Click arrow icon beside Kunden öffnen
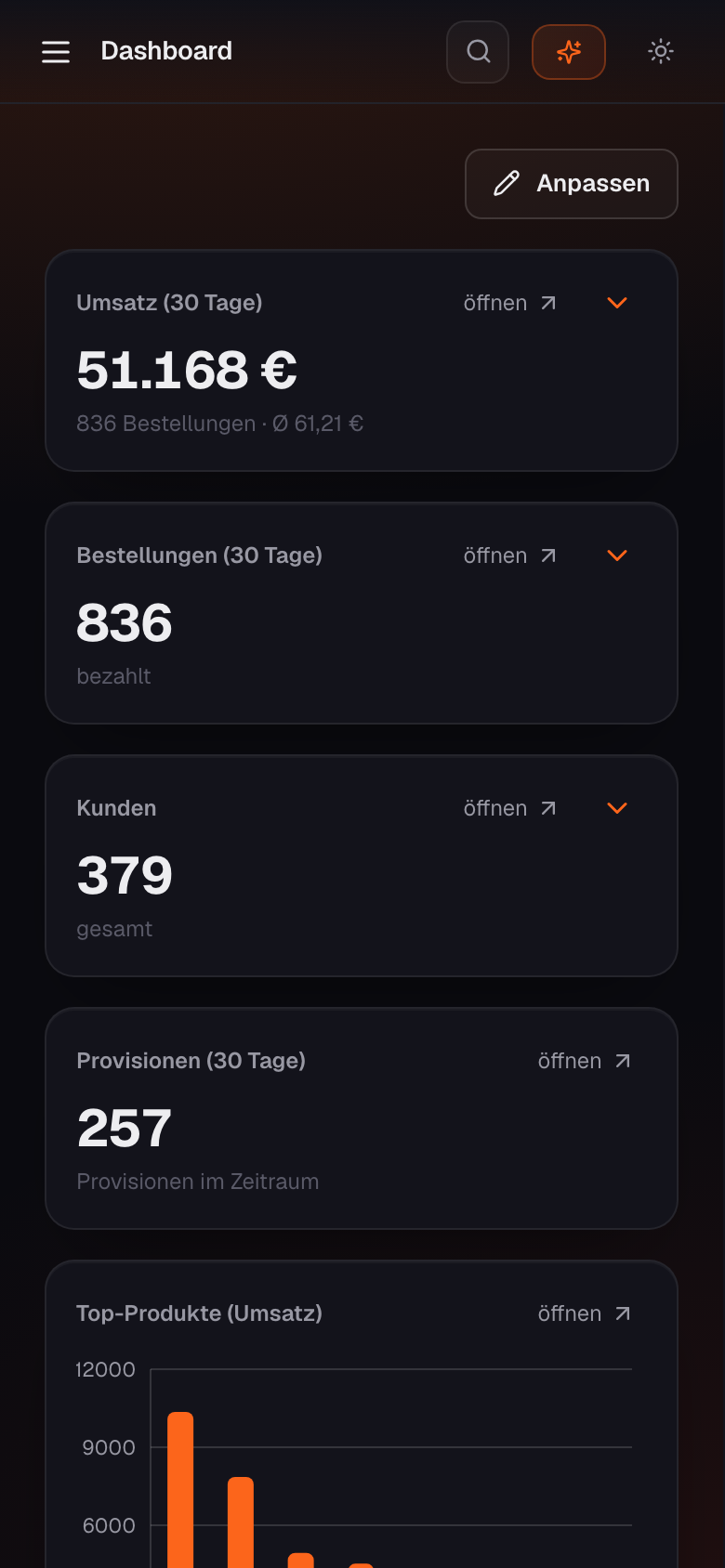 pyautogui.click(x=548, y=808)
